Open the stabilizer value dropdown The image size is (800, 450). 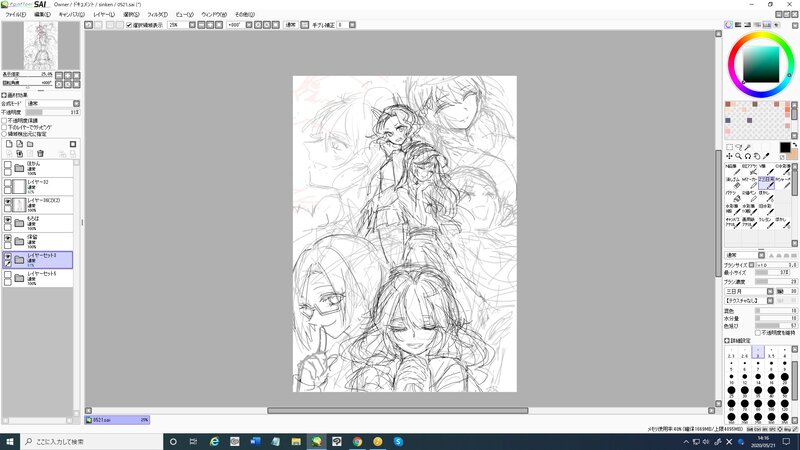pos(352,24)
